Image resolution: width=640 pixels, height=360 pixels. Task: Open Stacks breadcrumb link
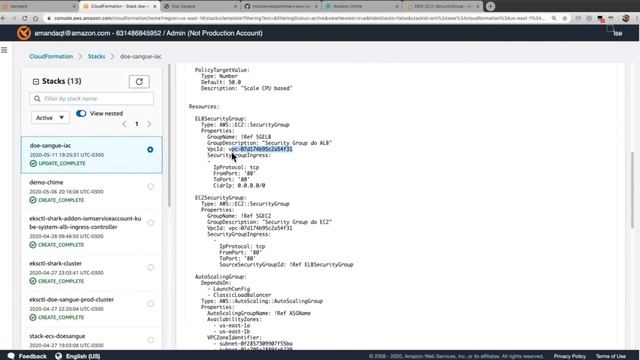click(97, 56)
